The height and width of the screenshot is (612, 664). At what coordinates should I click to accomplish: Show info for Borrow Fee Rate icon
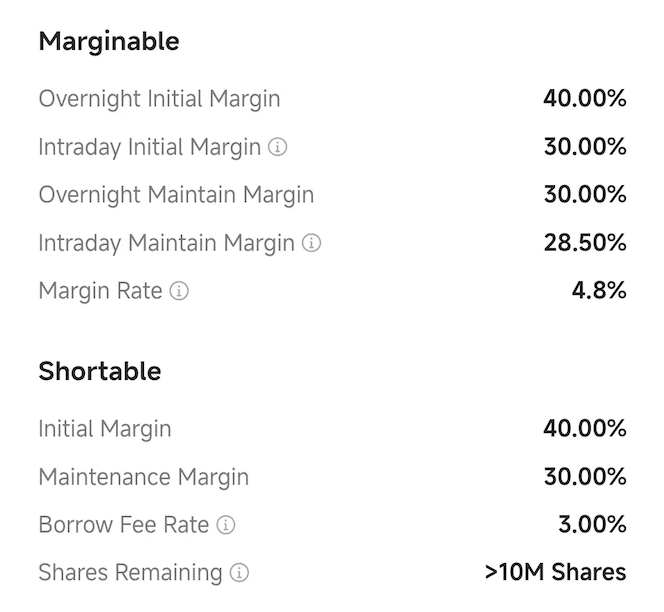(x=226, y=525)
